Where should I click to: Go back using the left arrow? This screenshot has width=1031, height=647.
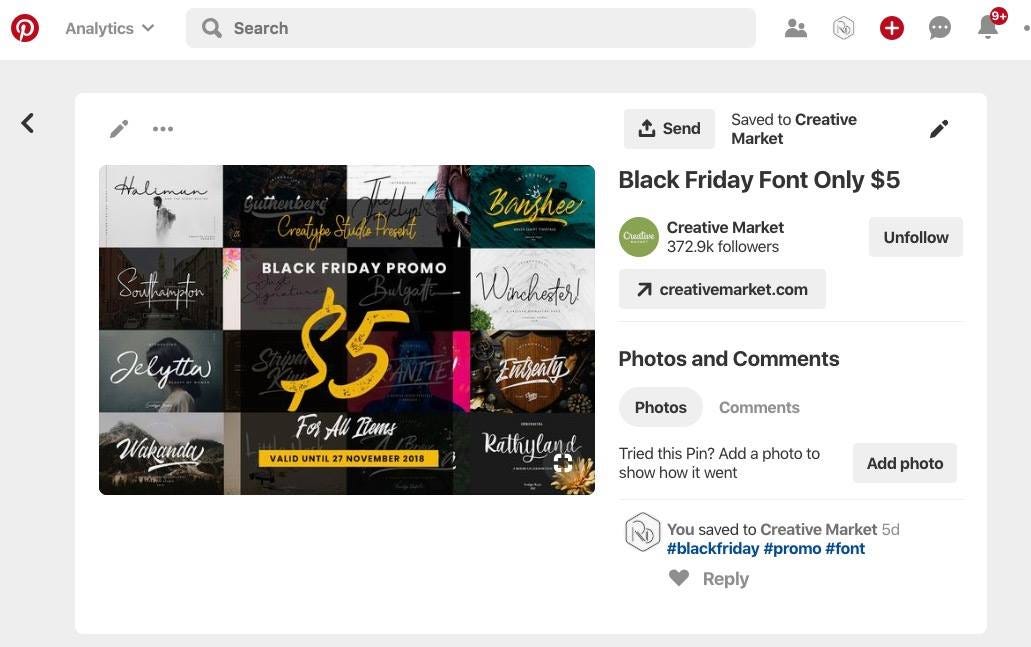[x=28, y=123]
